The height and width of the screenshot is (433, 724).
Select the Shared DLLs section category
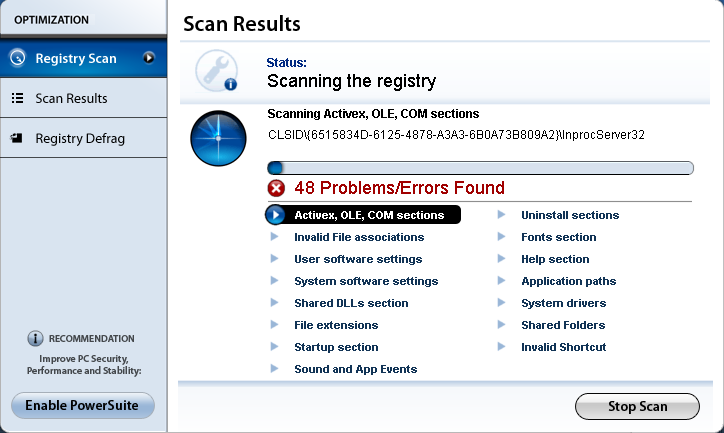351,303
